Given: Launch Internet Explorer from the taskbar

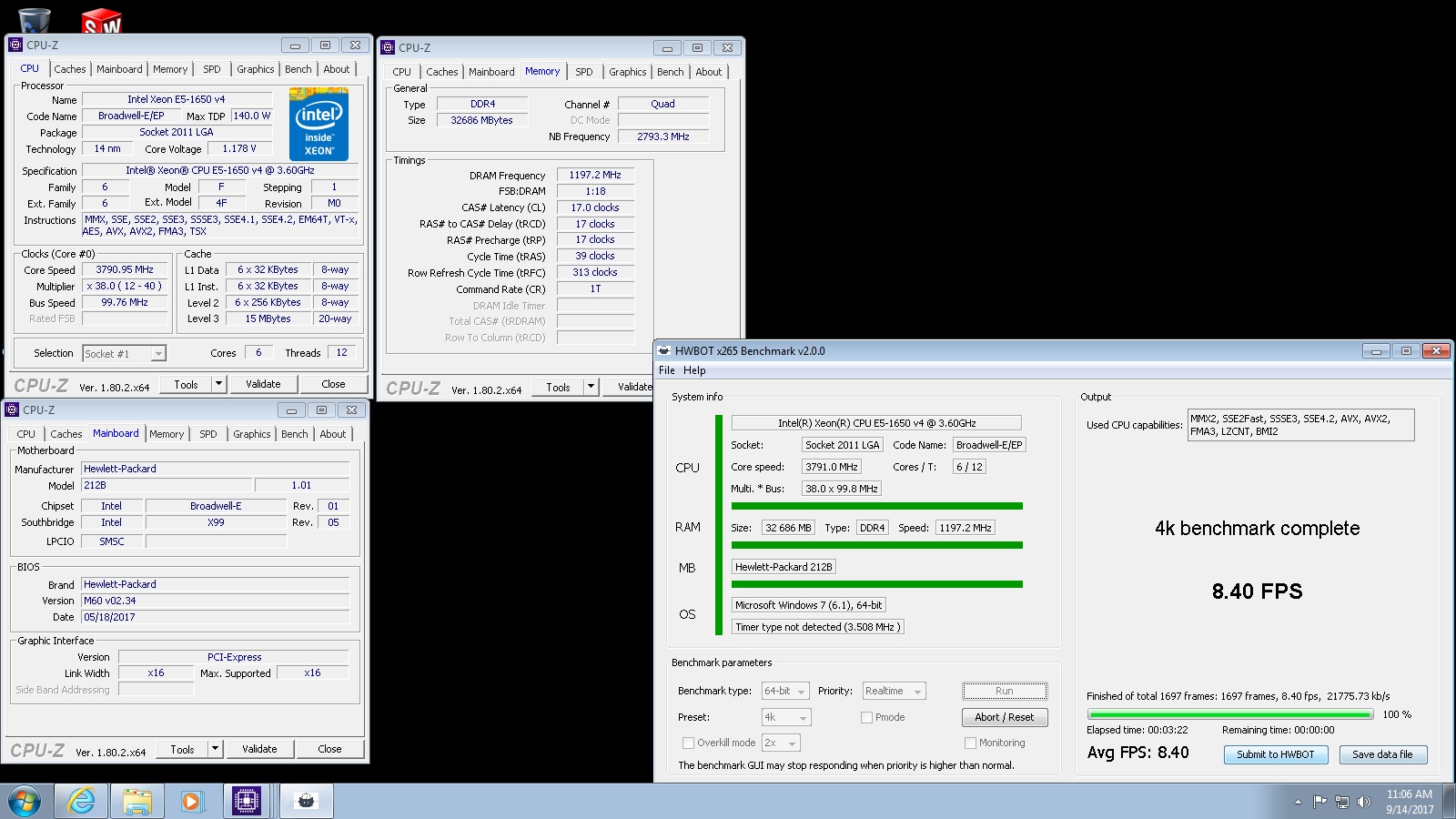Looking at the screenshot, I should 82,802.
